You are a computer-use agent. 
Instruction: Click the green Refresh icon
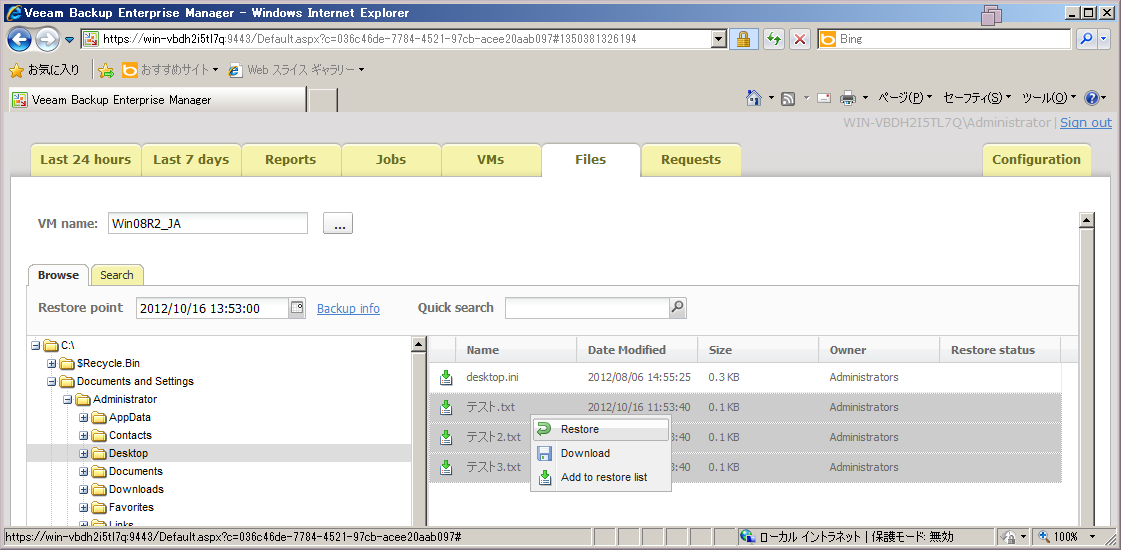(774, 39)
